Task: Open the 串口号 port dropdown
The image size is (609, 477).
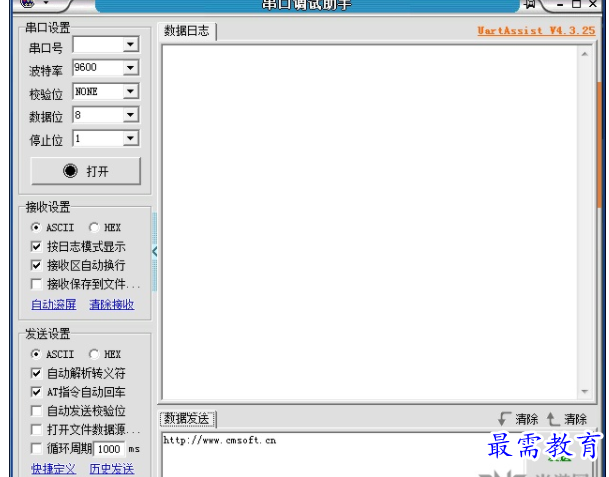Action: pos(130,44)
